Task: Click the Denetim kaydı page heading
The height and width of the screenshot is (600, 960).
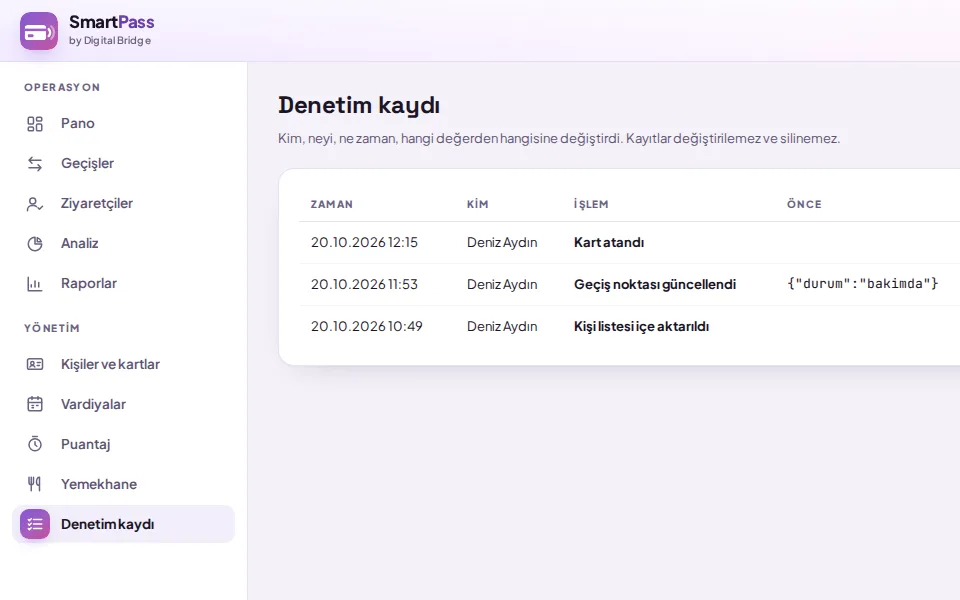Action: tap(359, 105)
